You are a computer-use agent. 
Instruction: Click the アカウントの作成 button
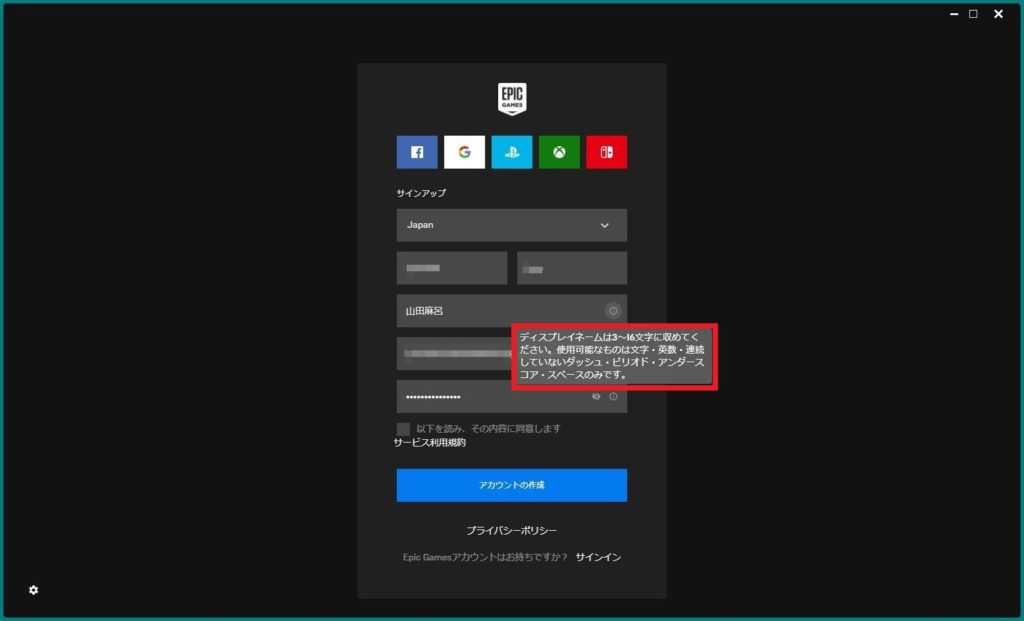click(x=512, y=485)
